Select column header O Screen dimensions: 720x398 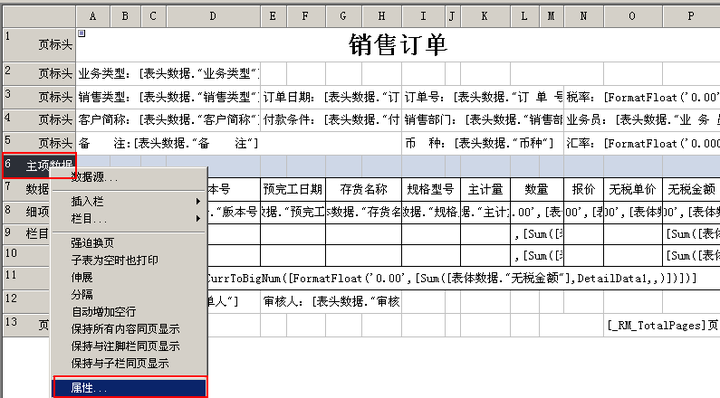[633, 17]
